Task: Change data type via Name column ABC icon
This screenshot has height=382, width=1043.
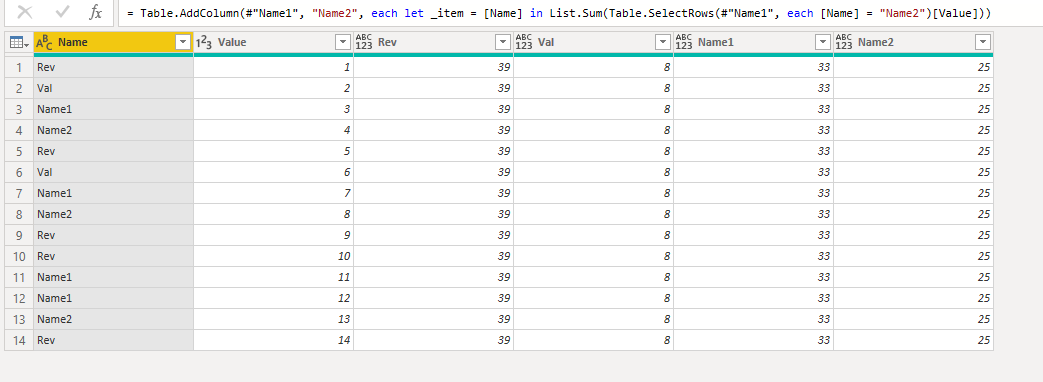Action: tap(44, 43)
